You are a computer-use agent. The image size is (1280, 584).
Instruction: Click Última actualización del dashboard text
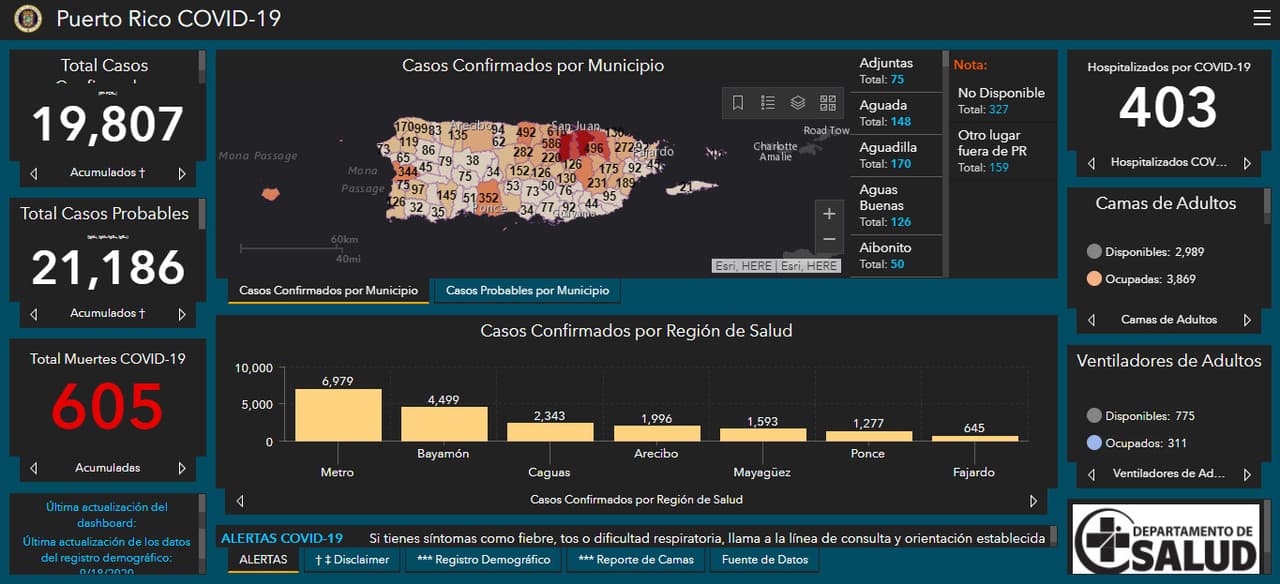click(107, 515)
